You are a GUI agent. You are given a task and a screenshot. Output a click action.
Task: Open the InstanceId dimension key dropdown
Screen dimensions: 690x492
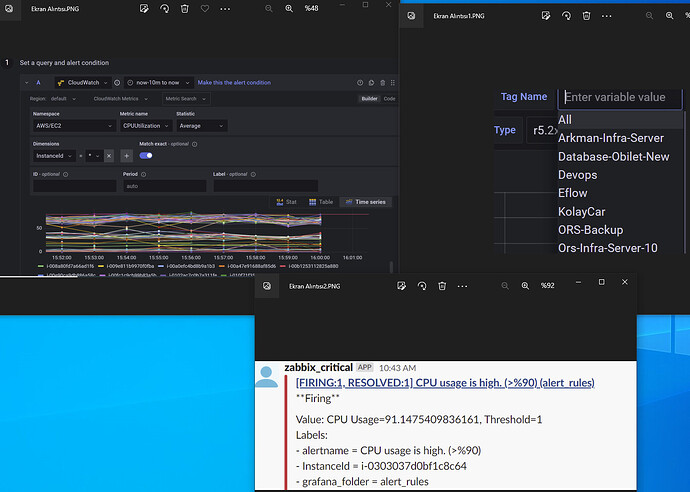[54, 156]
